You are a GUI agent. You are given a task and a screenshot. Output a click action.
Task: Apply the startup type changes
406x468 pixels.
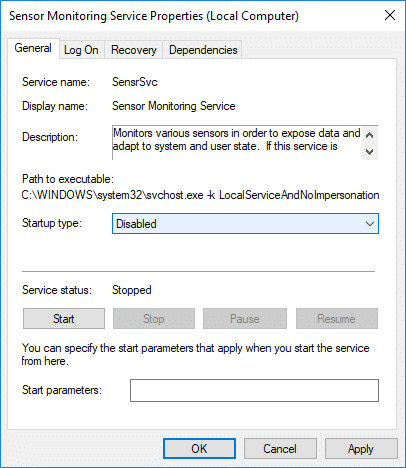click(x=361, y=449)
